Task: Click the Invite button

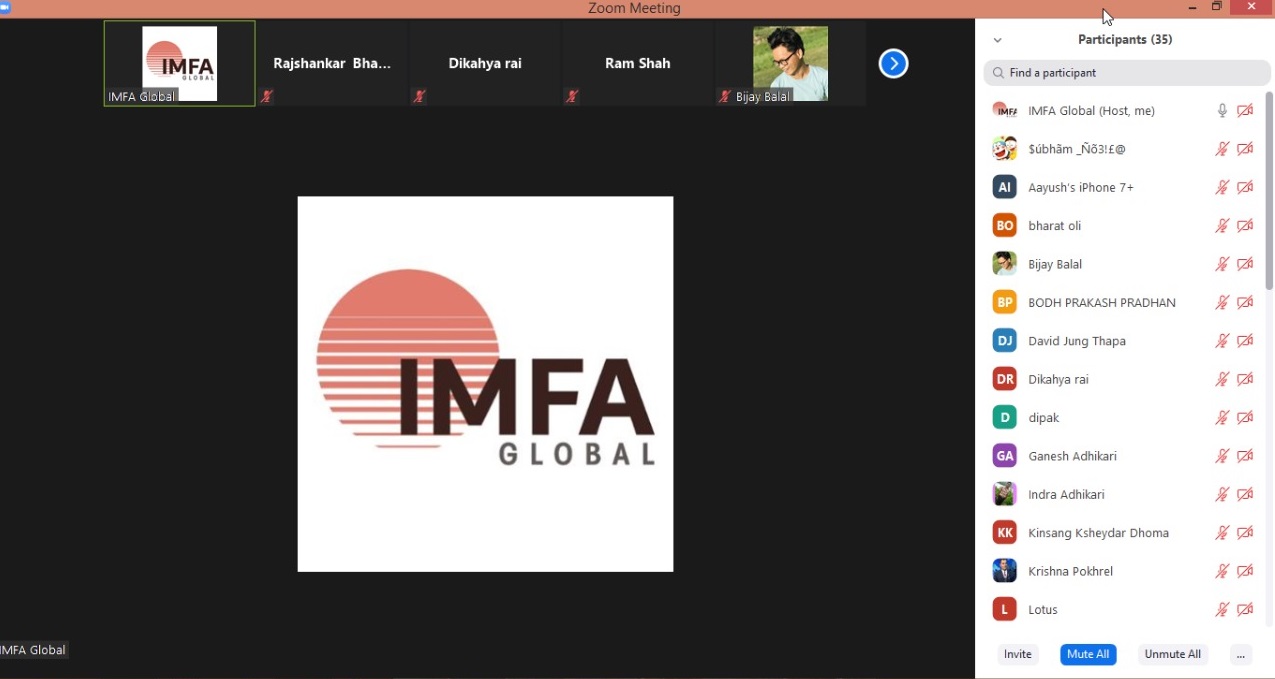Action: 1018,655
